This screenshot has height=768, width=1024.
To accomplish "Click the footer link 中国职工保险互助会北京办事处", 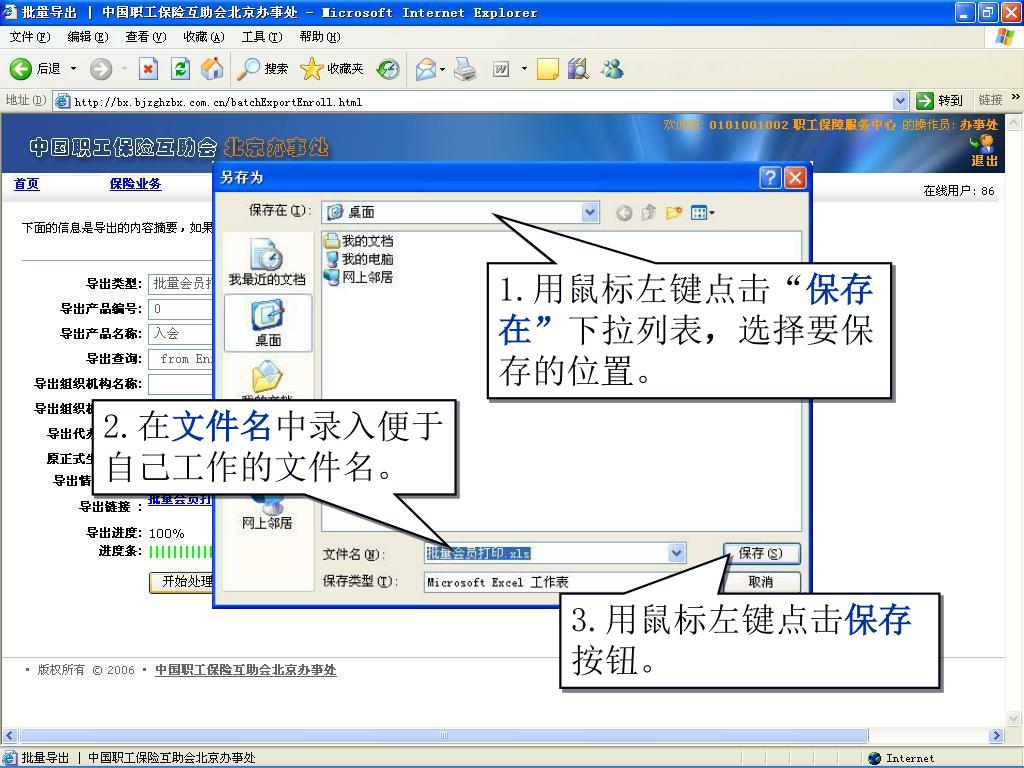I will 246,669.
